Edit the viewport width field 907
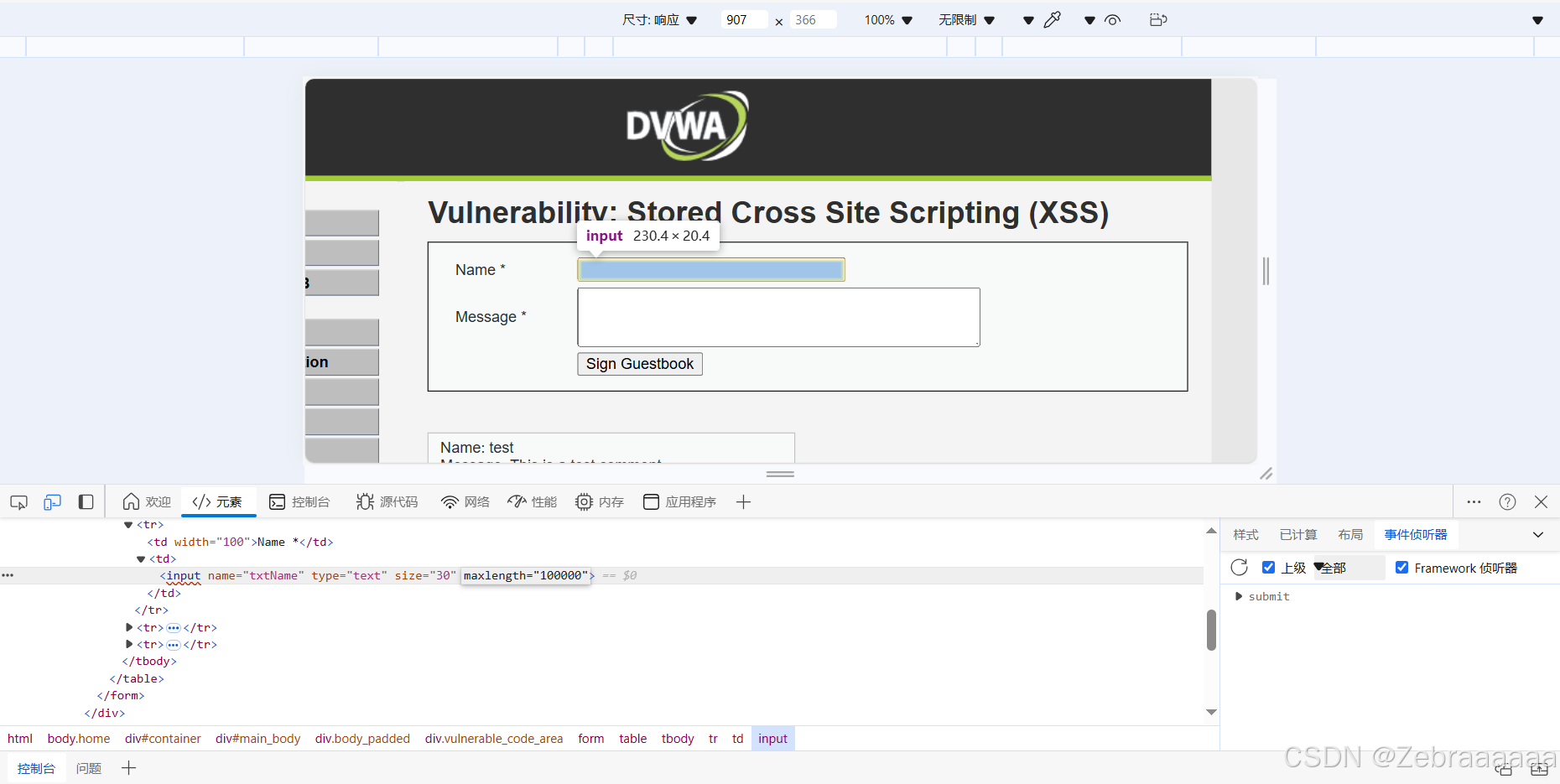The image size is (1560, 784). click(x=744, y=19)
